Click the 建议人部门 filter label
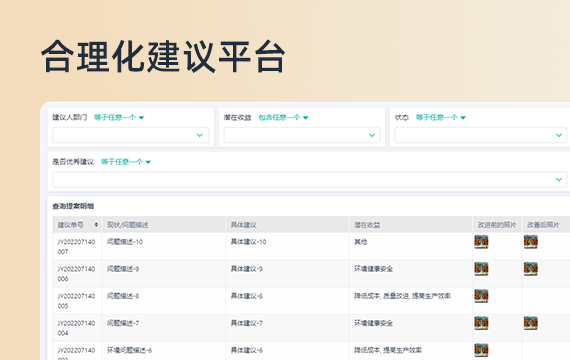The height and width of the screenshot is (360, 570). point(70,117)
